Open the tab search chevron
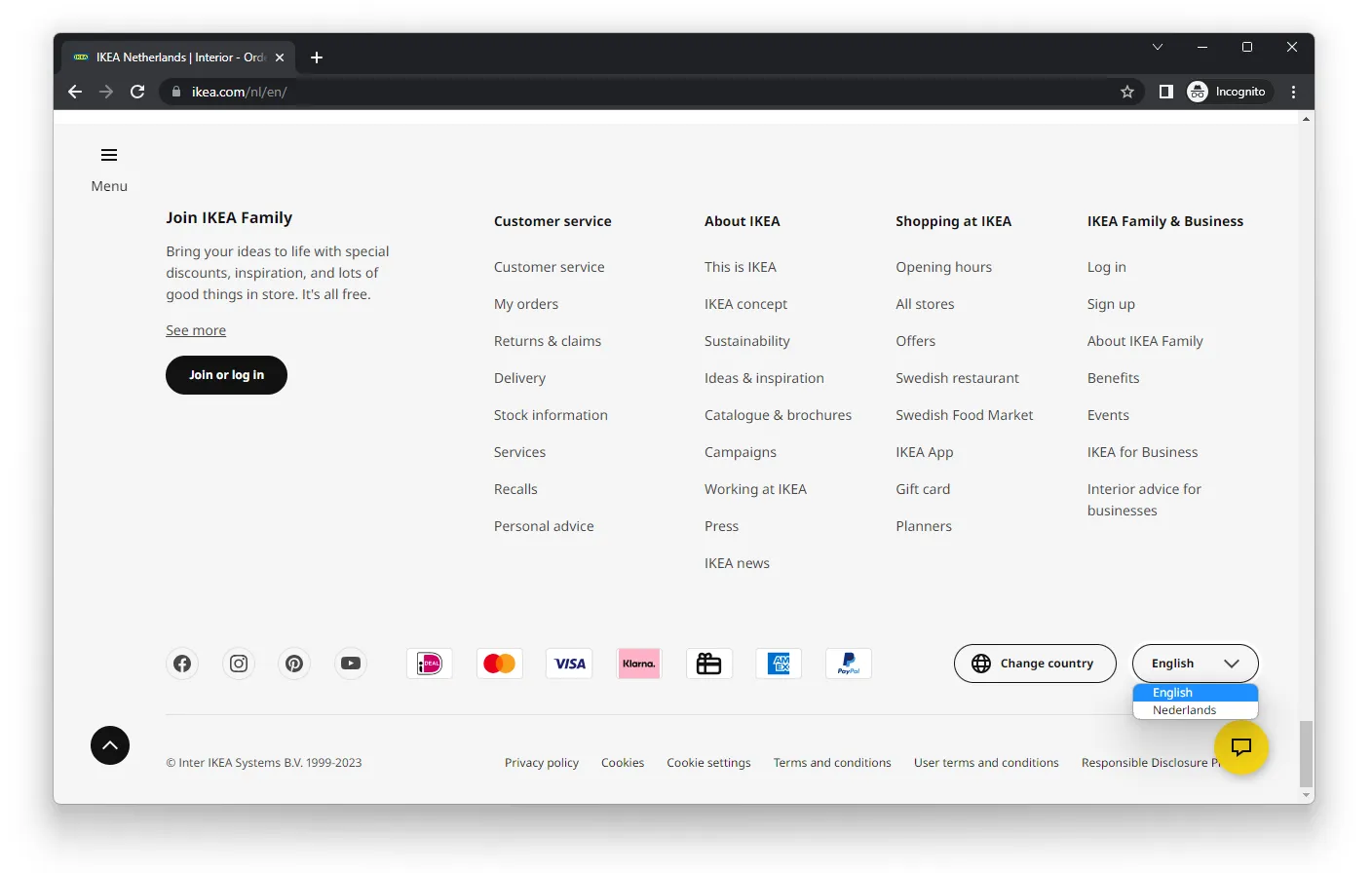1372x873 pixels. (x=1158, y=47)
